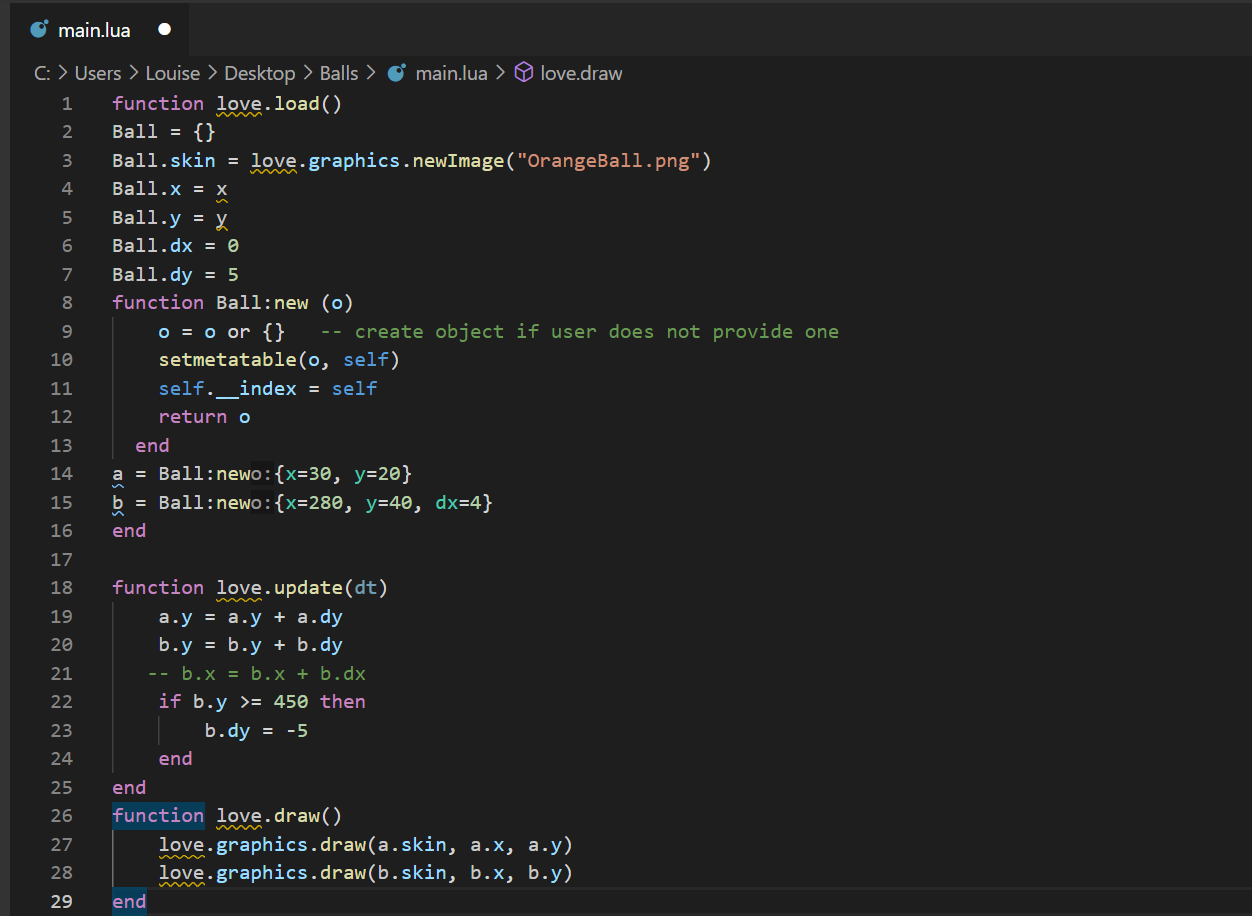Click "self.__index = self" on line 11
The image size is (1252, 916).
[268, 388]
